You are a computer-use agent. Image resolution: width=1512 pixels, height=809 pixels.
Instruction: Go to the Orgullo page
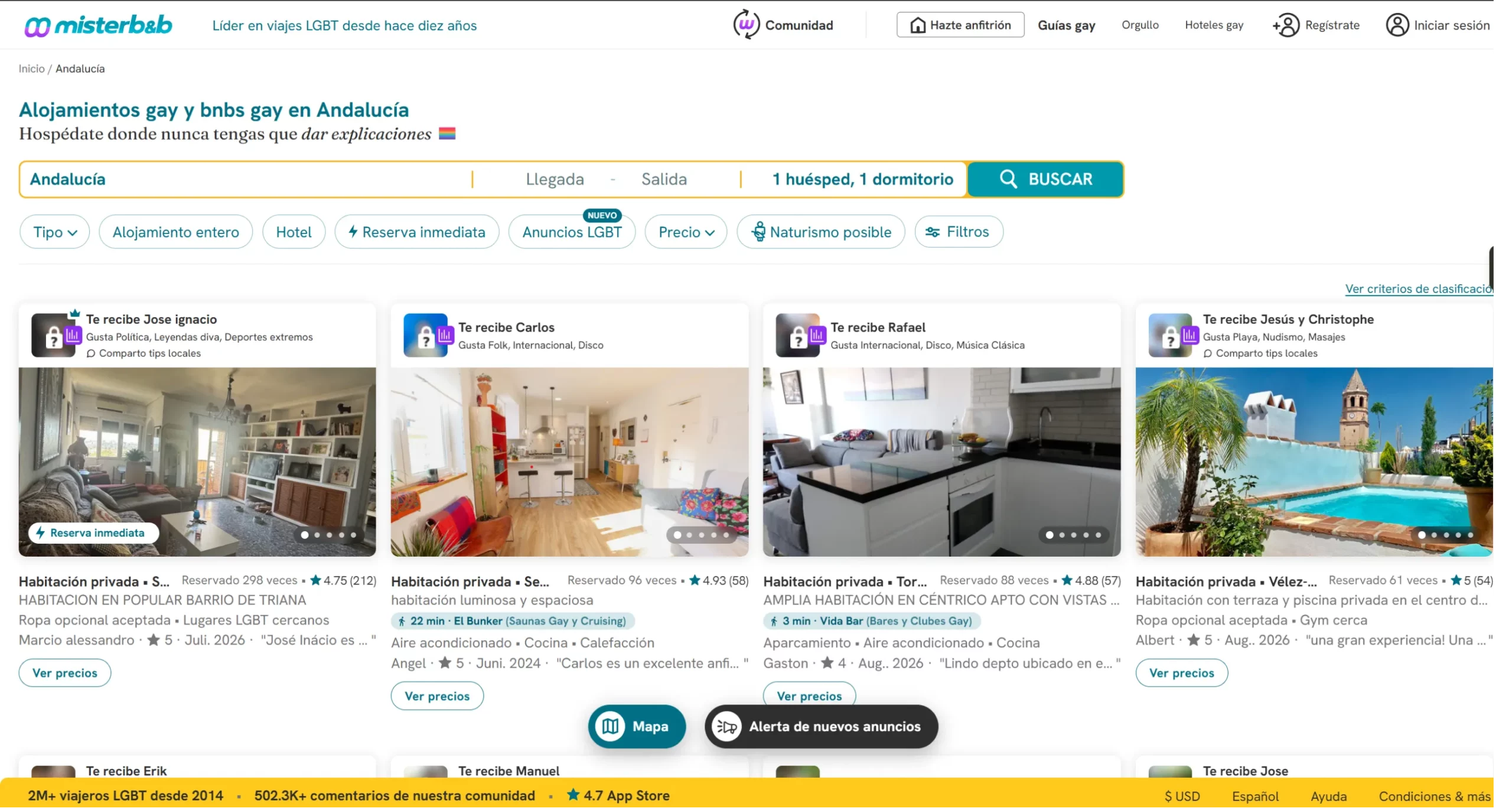point(1140,25)
